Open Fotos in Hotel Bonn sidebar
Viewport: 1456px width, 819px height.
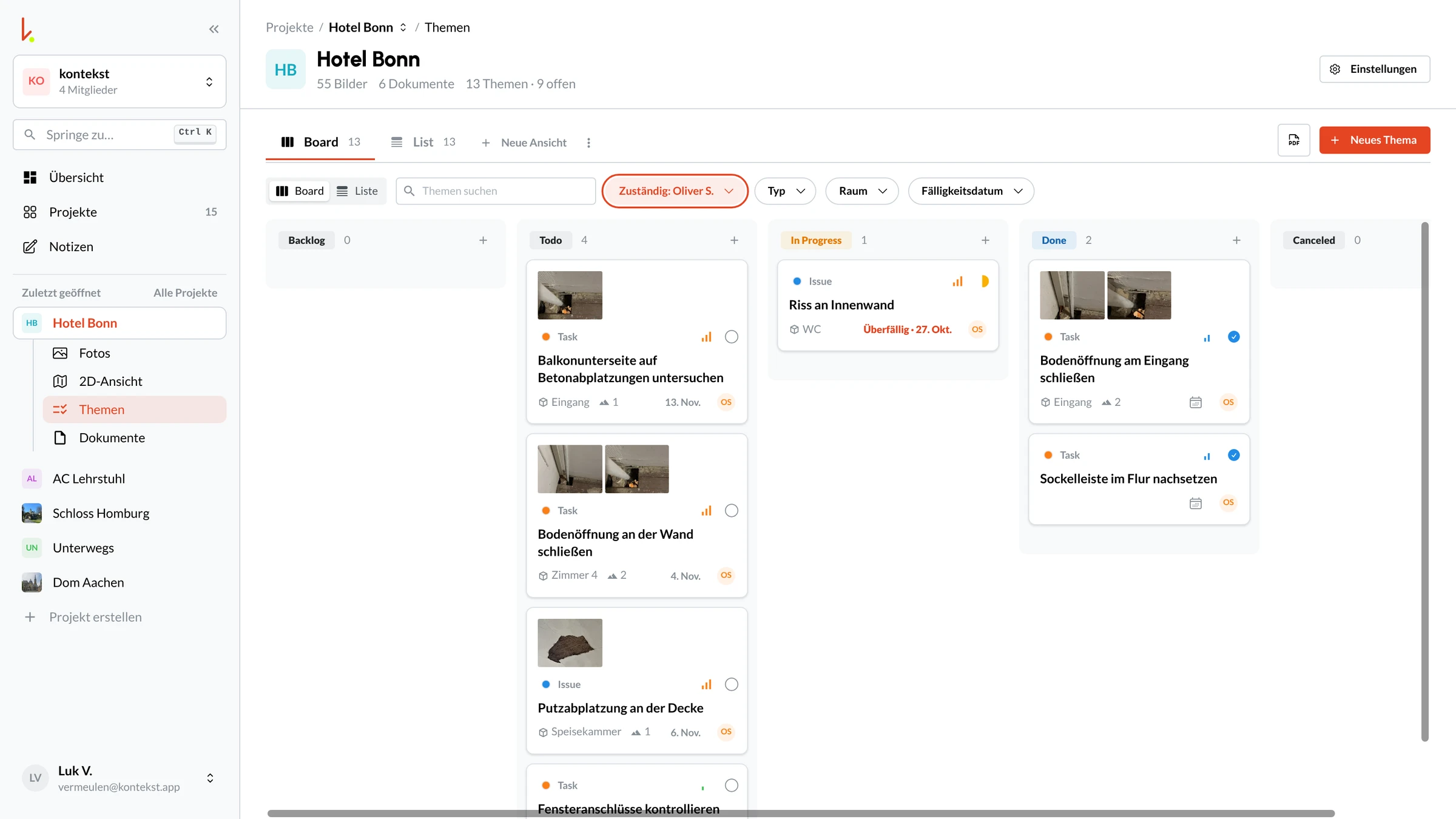[135, 353]
